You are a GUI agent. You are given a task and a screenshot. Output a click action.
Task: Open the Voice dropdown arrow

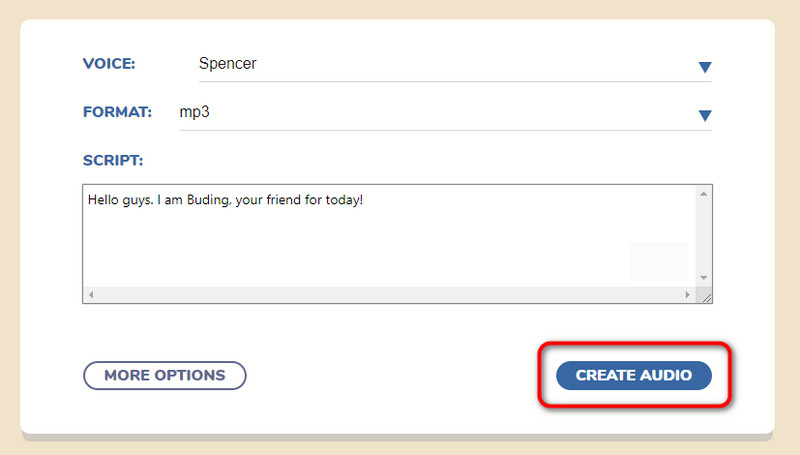pyautogui.click(x=704, y=67)
